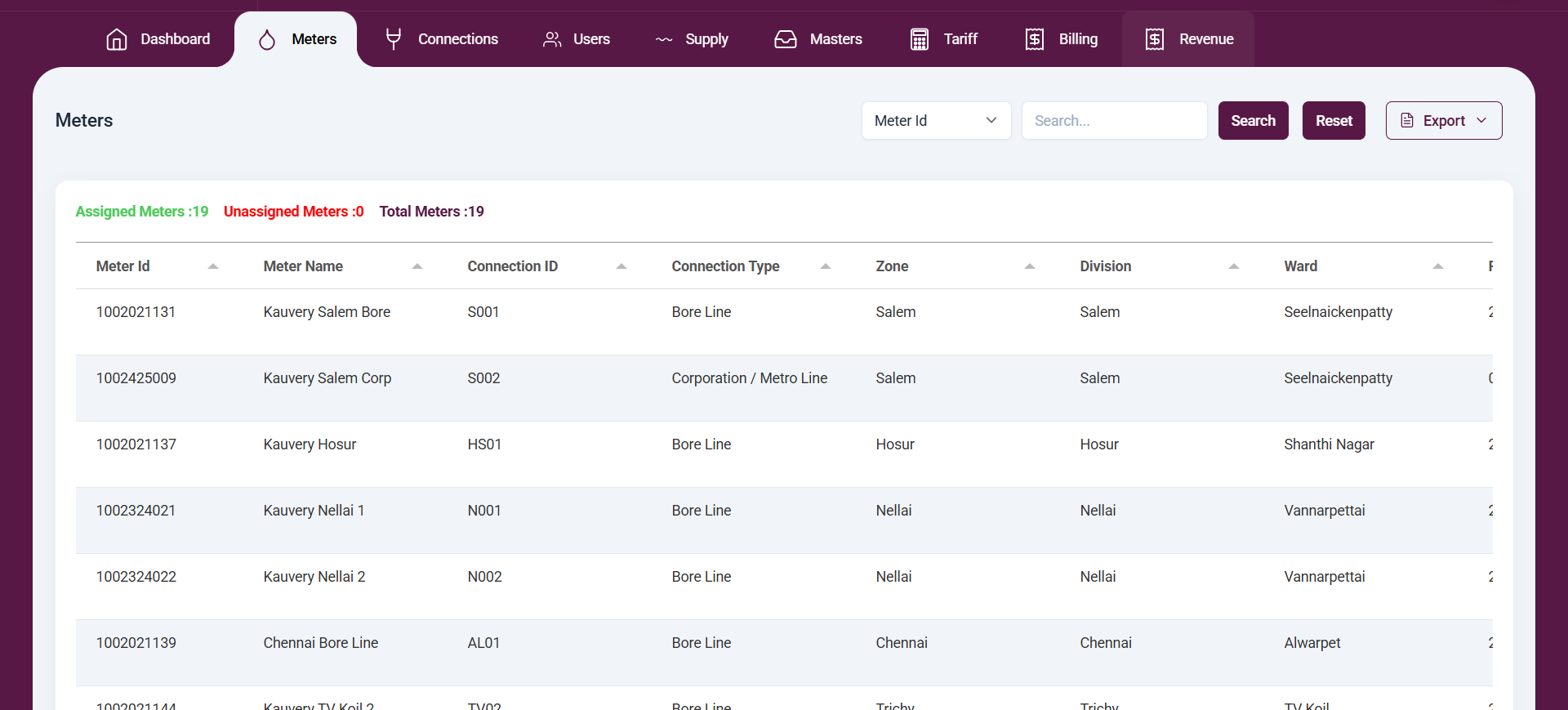Focus the Search text input field
Viewport: 1568px width, 710px height.
(x=1114, y=121)
